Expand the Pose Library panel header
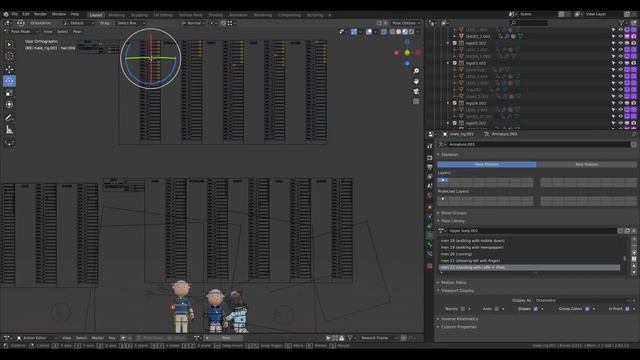This screenshot has height=360, width=640. pyautogui.click(x=452, y=221)
